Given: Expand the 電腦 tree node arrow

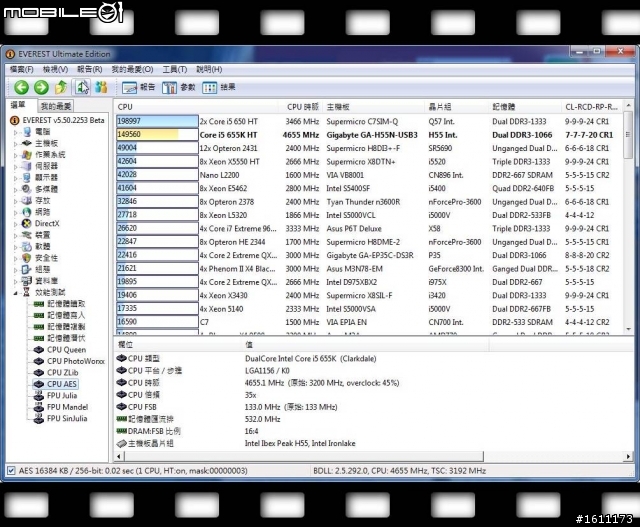Looking at the screenshot, I should [16, 132].
